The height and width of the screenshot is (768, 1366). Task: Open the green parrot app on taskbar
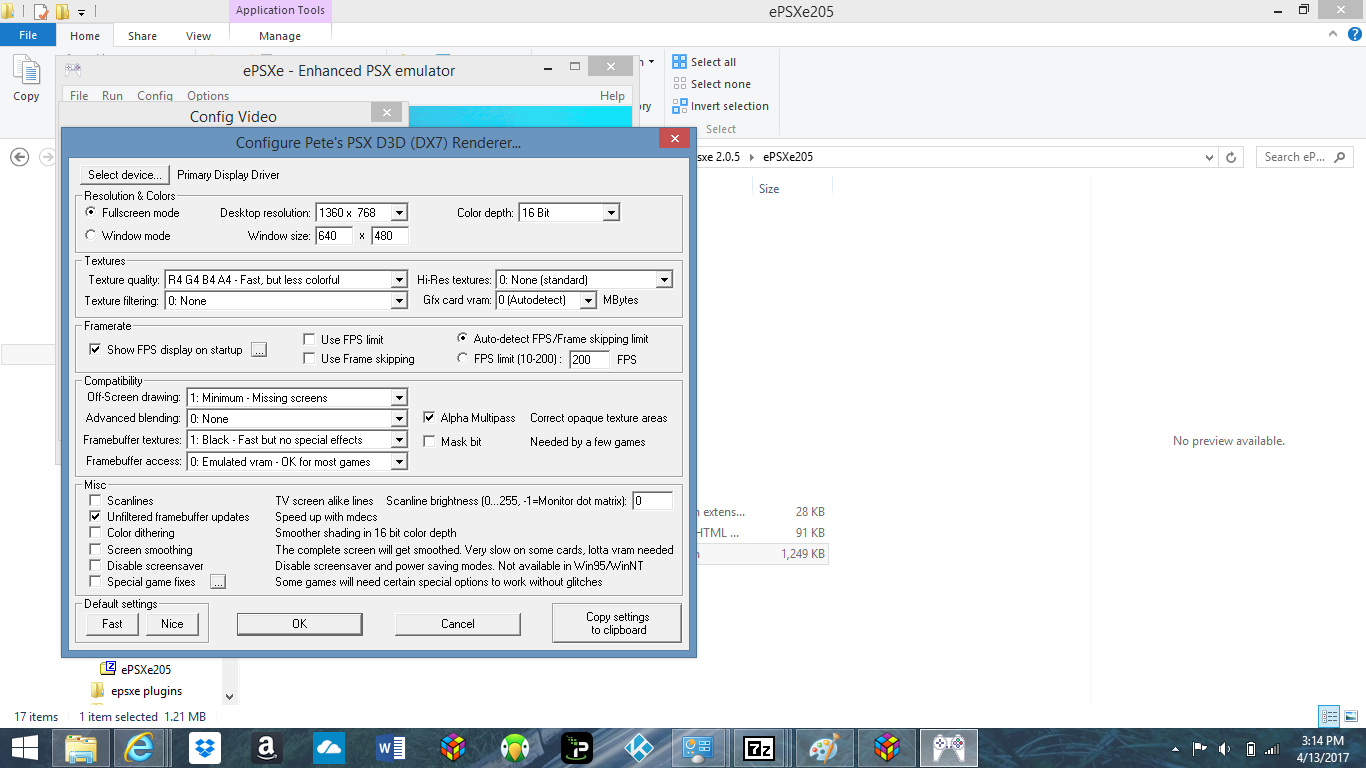click(x=515, y=747)
